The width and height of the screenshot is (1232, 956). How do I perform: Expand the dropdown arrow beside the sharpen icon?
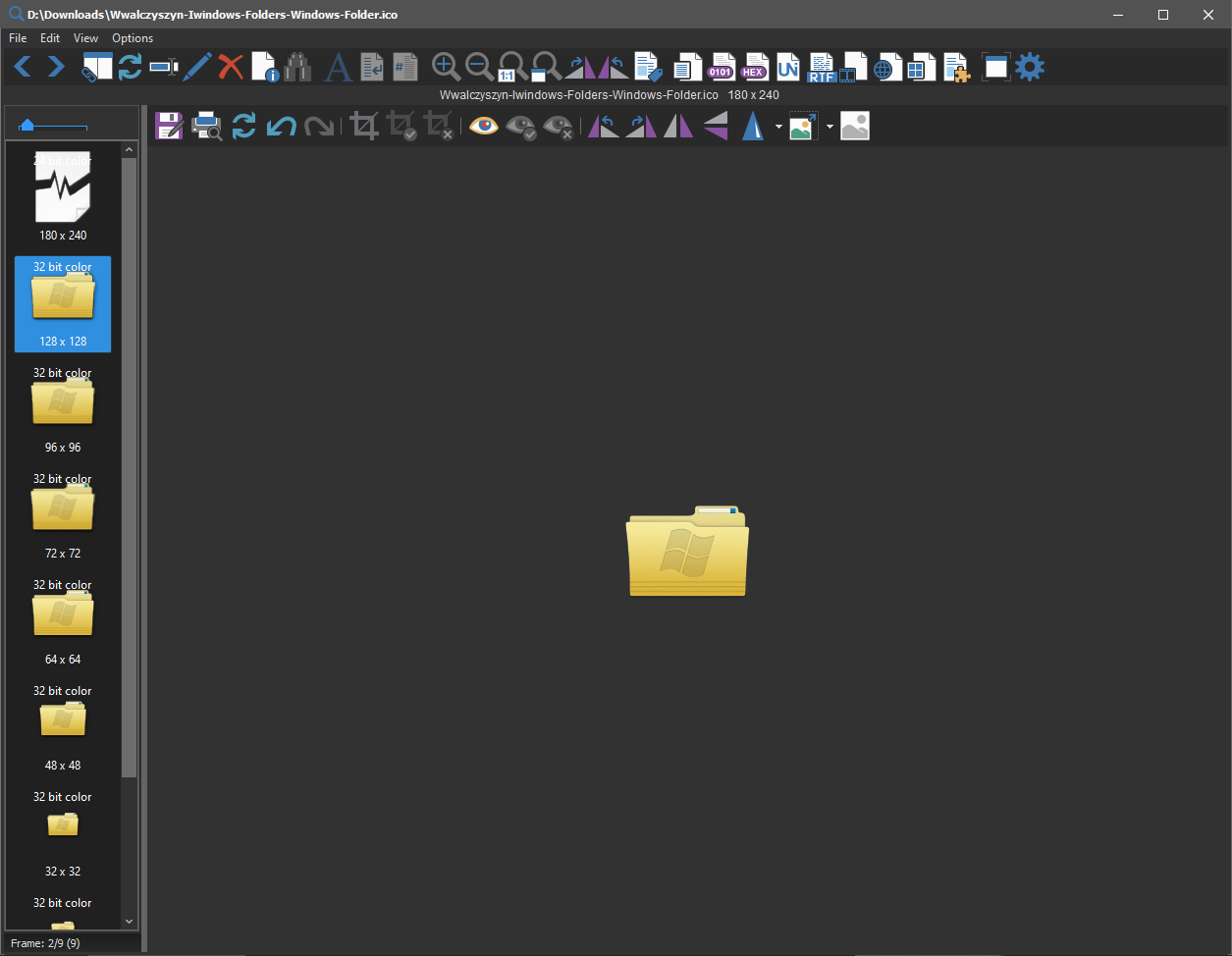[x=778, y=127]
